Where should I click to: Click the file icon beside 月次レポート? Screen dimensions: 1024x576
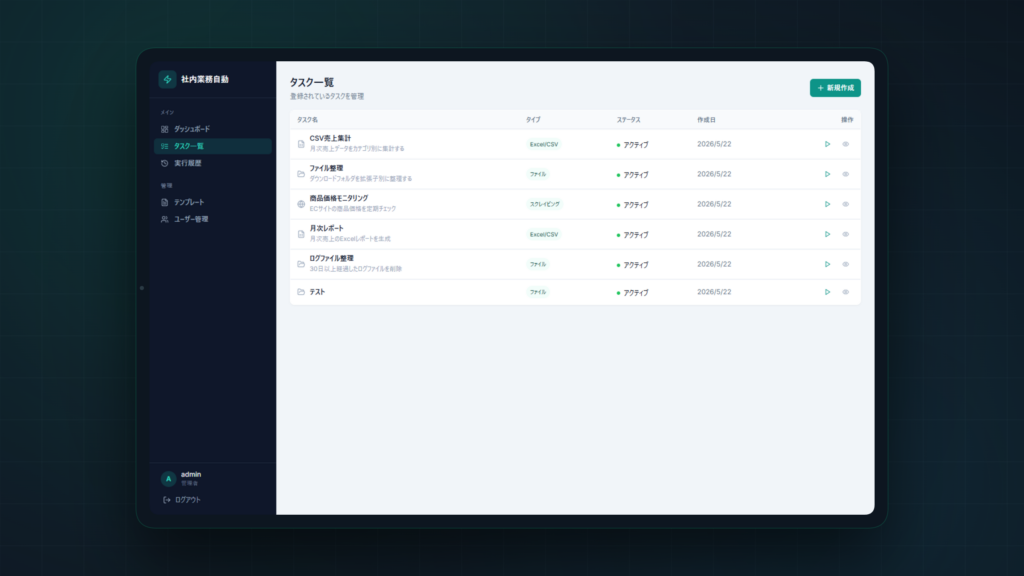[x=301, y=234]
